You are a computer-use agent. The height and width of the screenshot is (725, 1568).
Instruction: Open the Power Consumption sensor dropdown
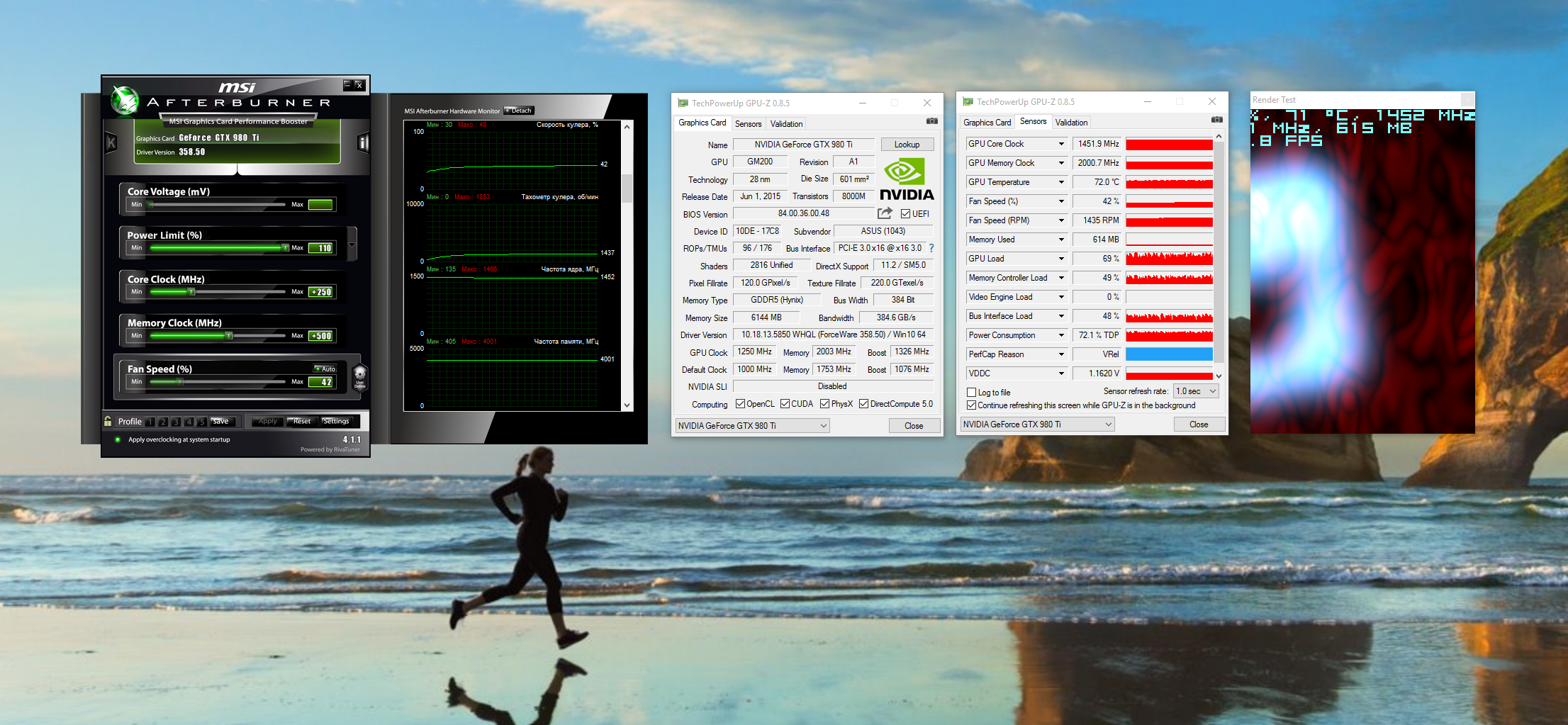(1061, 335)
